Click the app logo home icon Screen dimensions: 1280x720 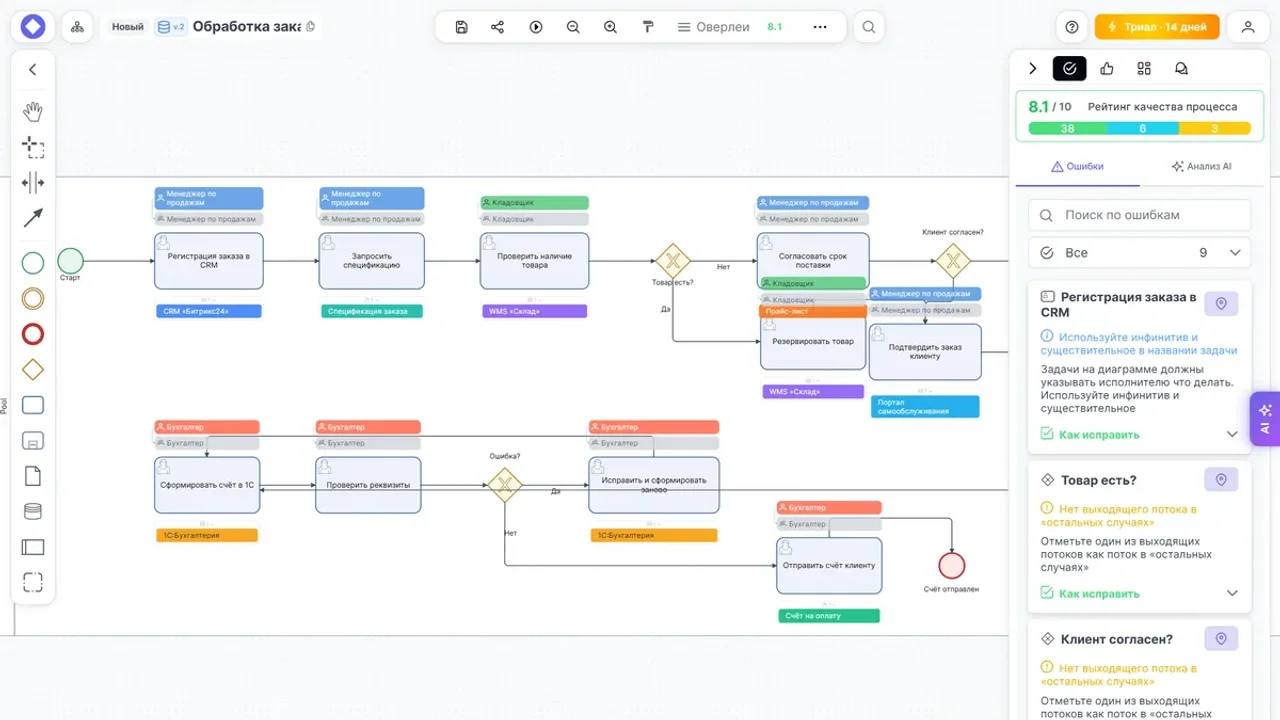click(x=33, y=27)
